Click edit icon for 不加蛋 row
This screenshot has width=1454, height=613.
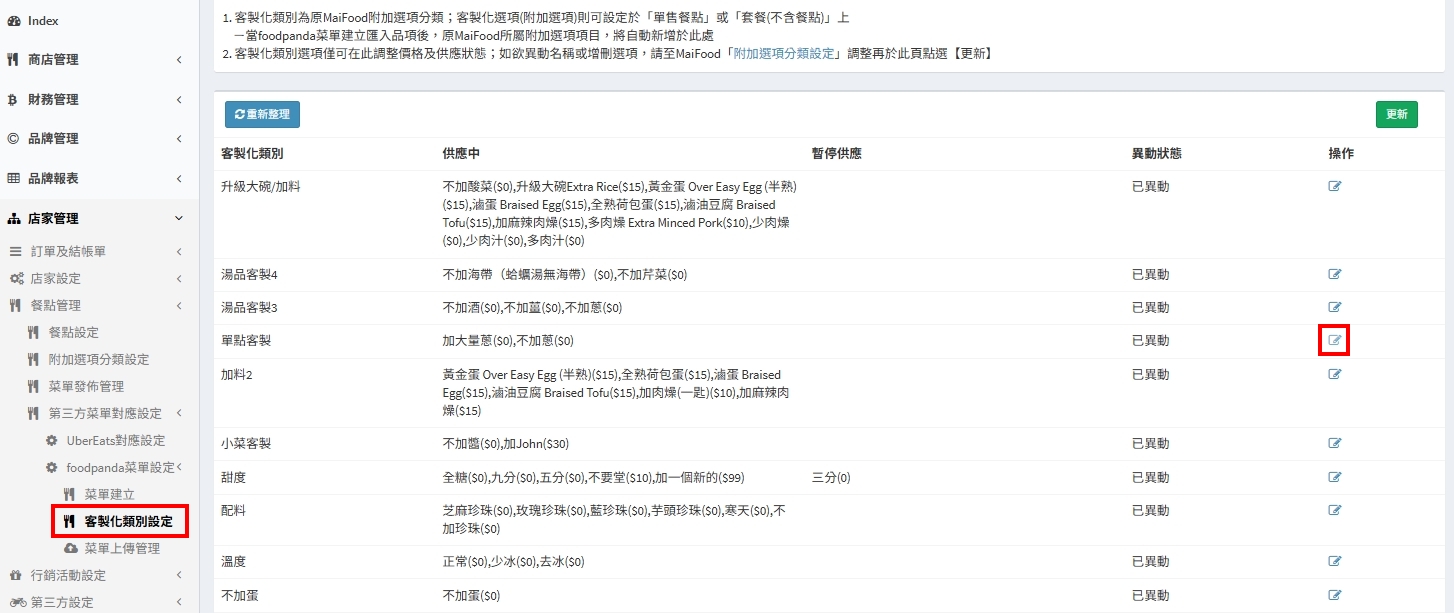coord(1335,595)
